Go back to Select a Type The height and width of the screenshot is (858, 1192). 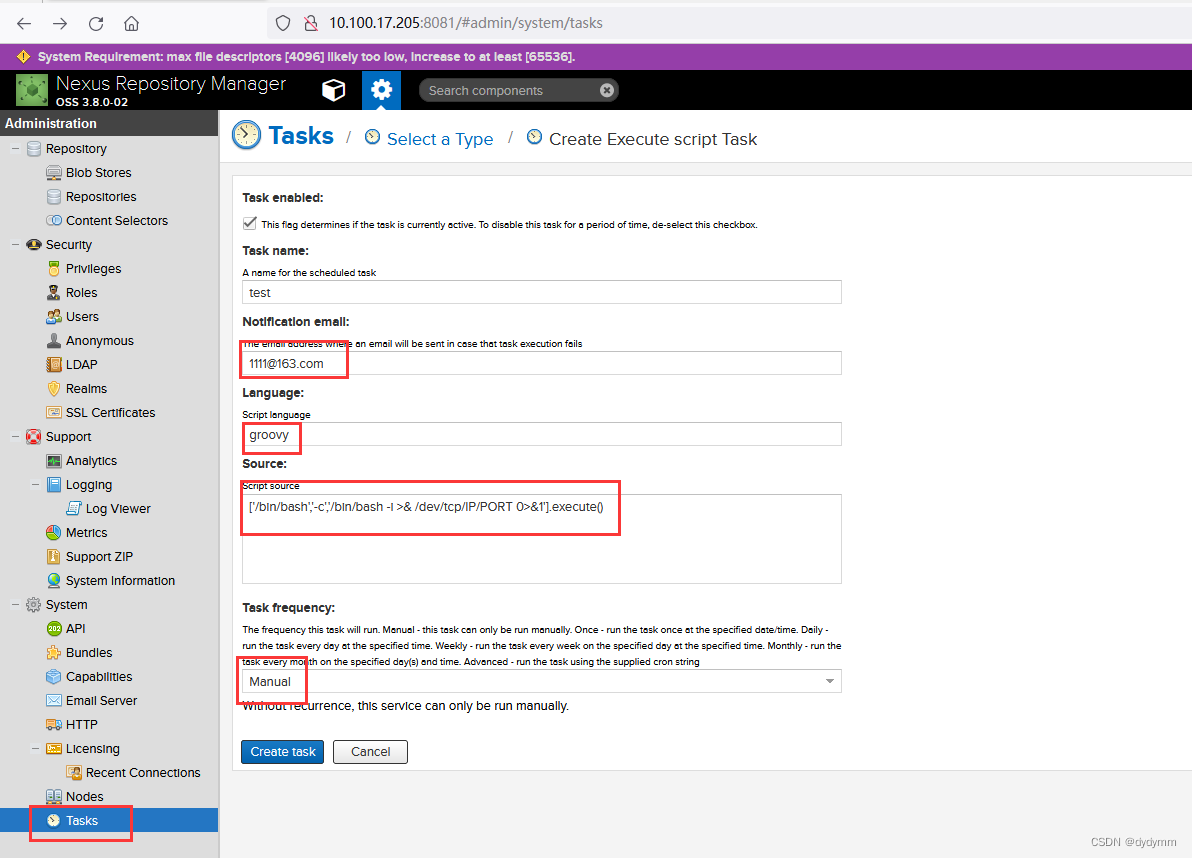(x=439, y=139)
